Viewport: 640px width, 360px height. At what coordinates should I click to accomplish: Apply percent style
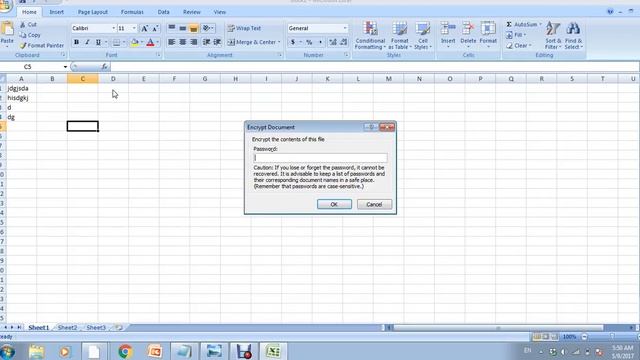(309, 42)
